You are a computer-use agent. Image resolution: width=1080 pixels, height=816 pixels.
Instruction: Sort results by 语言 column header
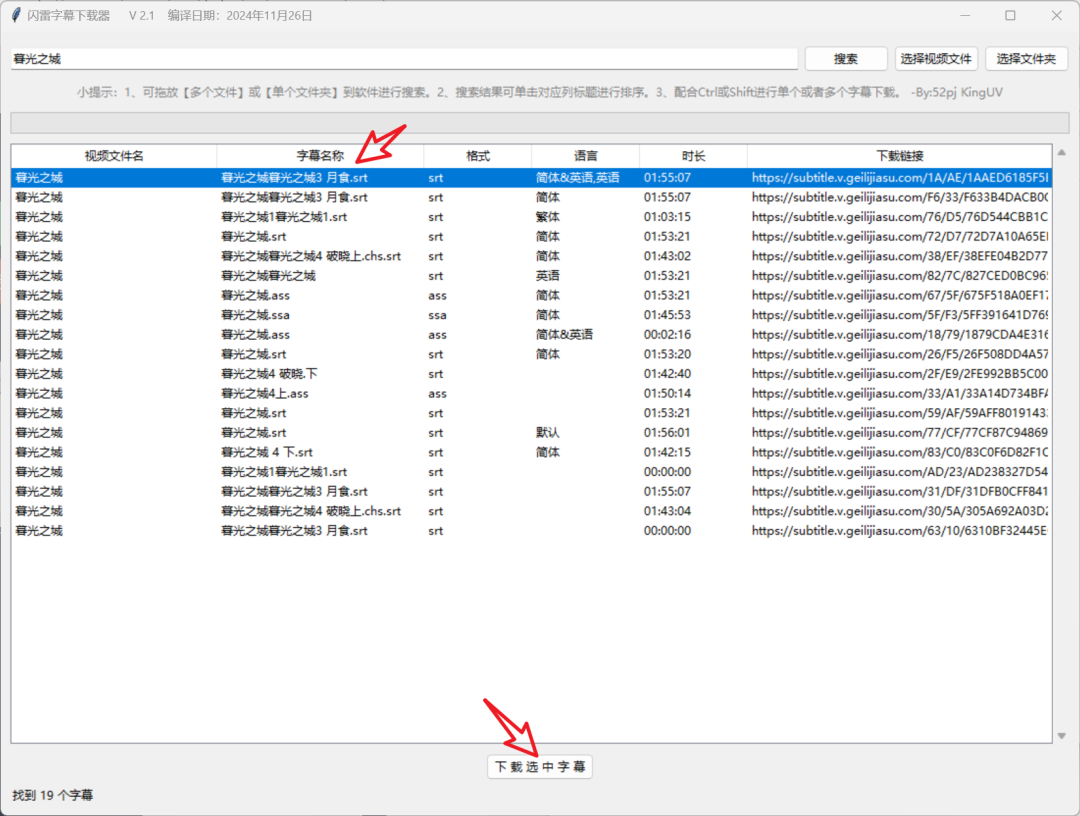585,156
